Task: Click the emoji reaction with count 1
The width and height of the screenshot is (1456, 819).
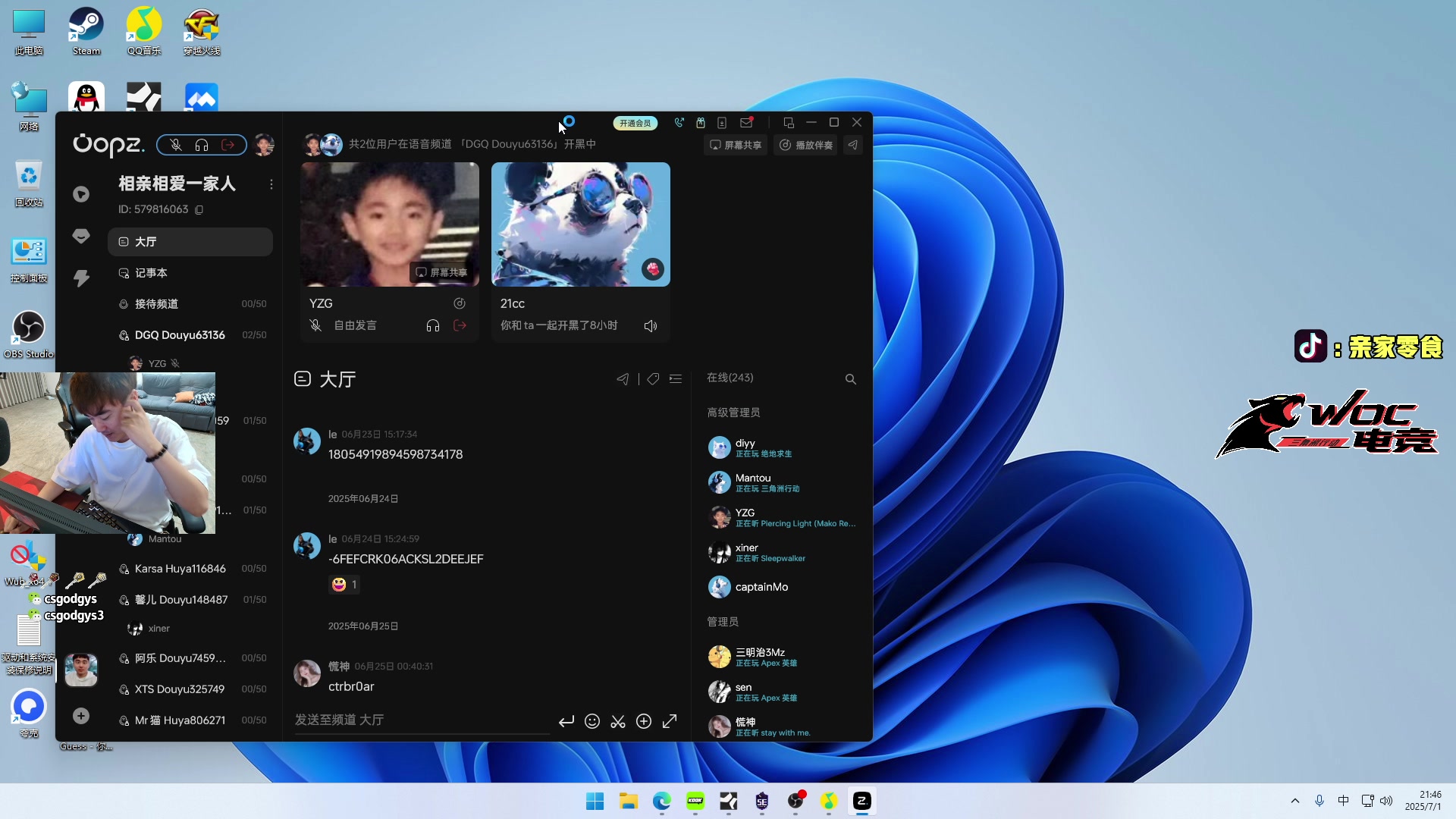Action: tap(344, 585)
